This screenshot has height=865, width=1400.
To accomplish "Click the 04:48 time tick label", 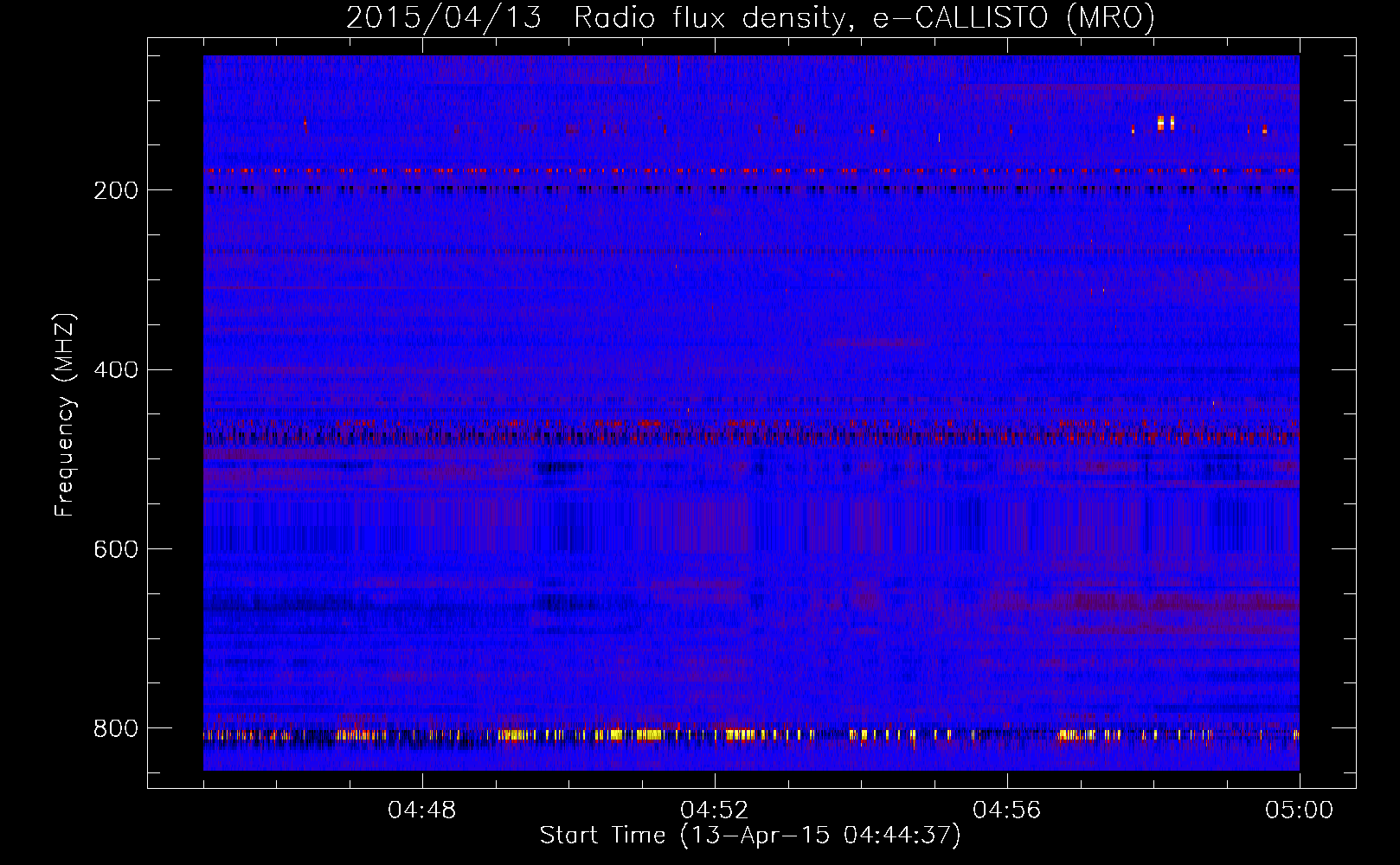I will 422,811.
